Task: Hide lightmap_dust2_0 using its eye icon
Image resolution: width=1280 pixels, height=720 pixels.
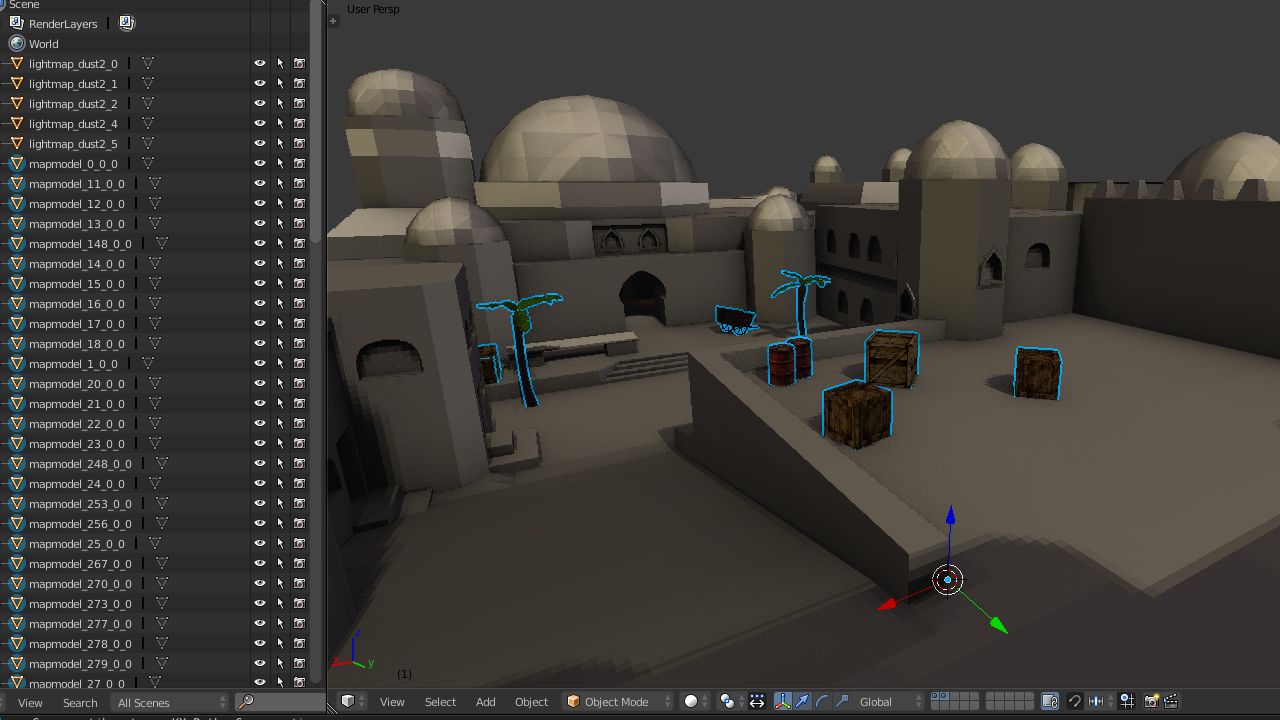Action: 260,63
